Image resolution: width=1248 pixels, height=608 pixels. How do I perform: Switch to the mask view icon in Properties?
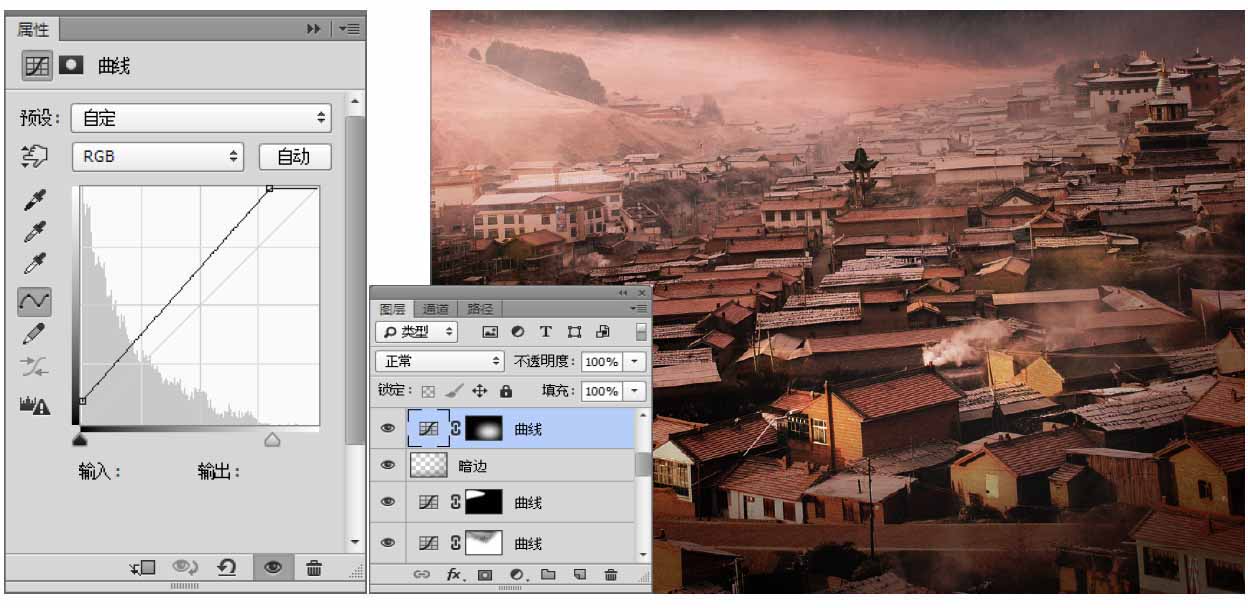click(x=71, y=65)
